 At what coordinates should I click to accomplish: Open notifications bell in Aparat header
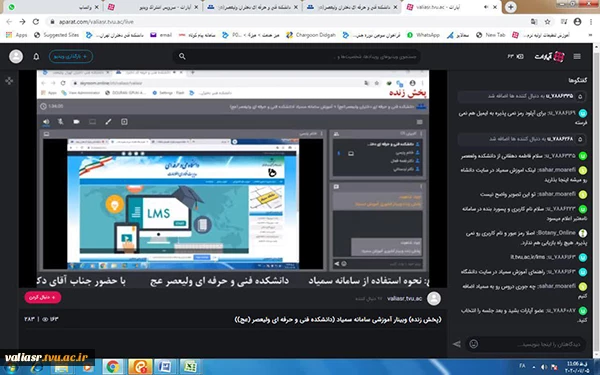click(36, 57)
